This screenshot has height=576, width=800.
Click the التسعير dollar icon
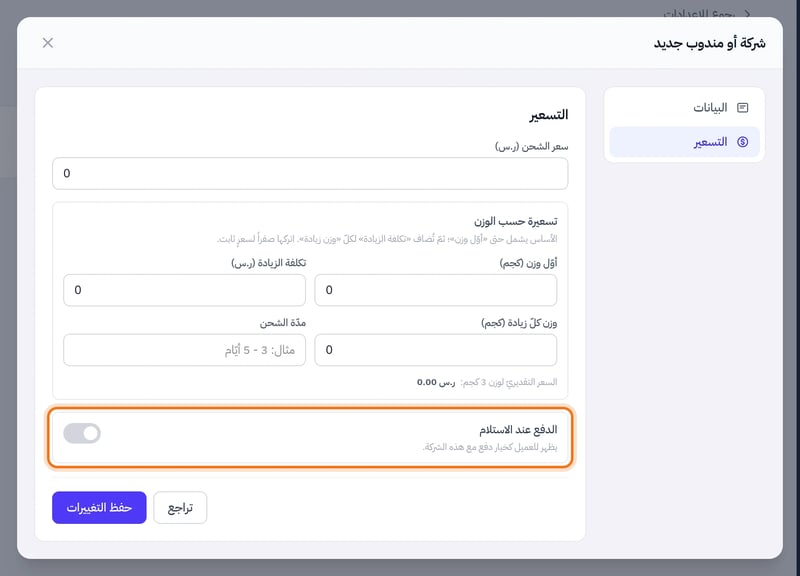click(x=742, y=142)
